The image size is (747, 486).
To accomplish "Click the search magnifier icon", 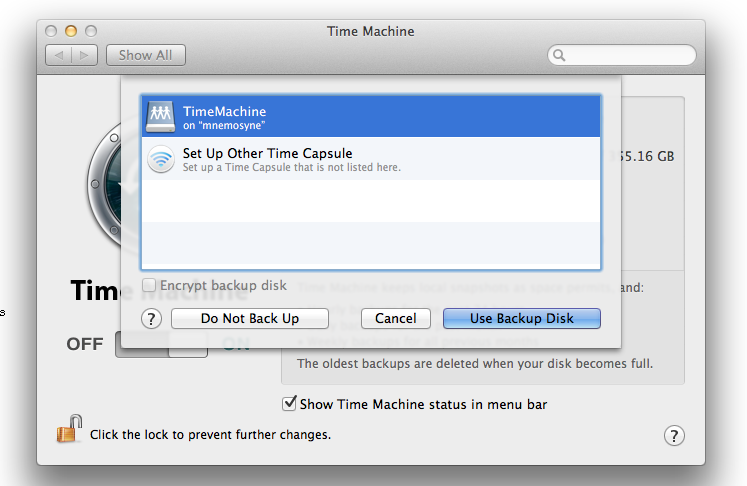I will [x=559, y=55].
